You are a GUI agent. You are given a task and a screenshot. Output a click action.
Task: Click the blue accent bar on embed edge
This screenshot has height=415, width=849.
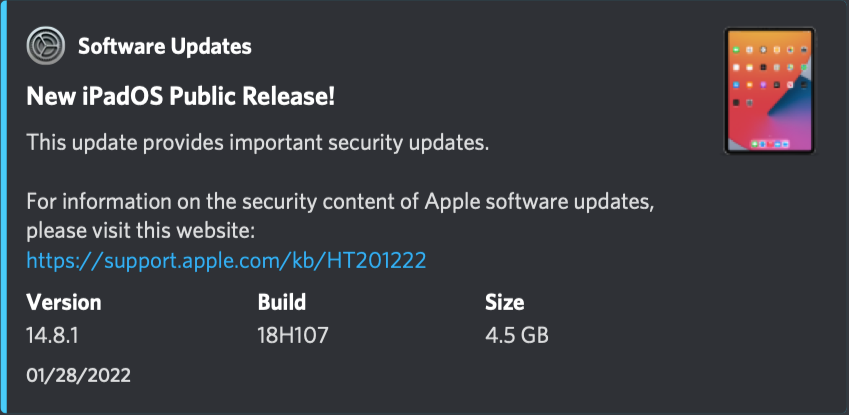pos(3,208)
